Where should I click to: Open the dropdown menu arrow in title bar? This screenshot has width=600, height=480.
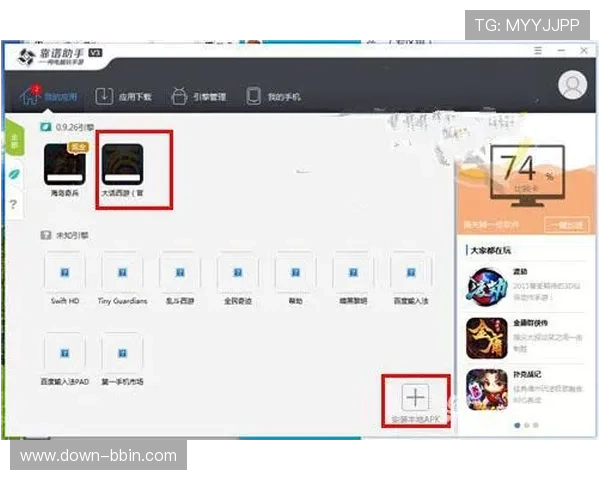pos(537,51)
